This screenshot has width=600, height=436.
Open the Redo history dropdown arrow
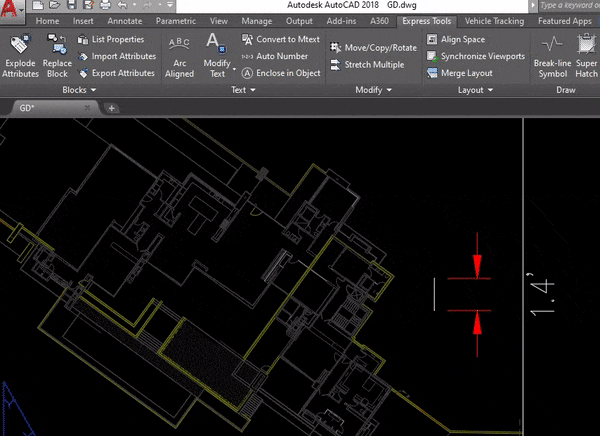(160, 5)
